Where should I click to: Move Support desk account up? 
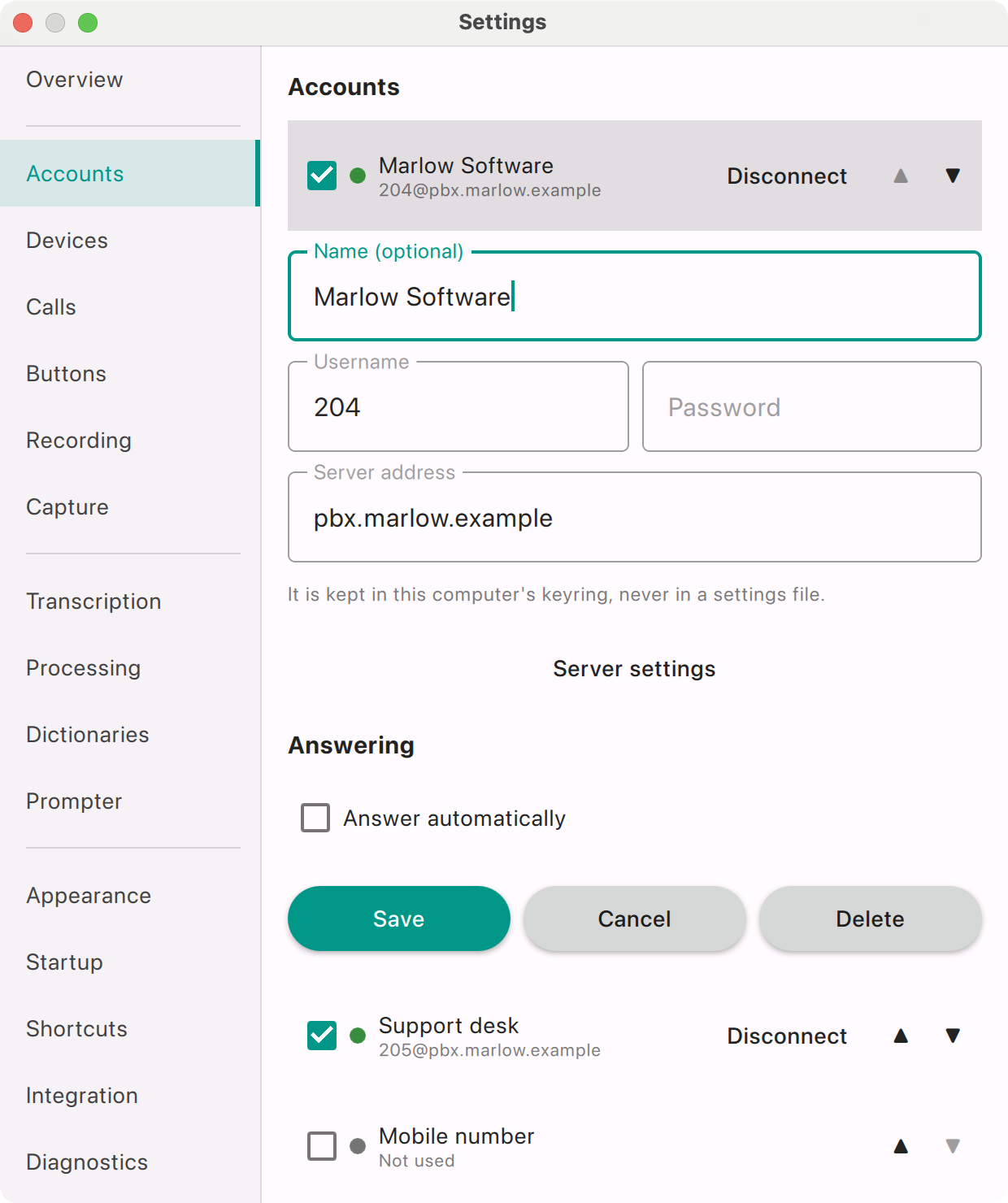[901, 1036]
